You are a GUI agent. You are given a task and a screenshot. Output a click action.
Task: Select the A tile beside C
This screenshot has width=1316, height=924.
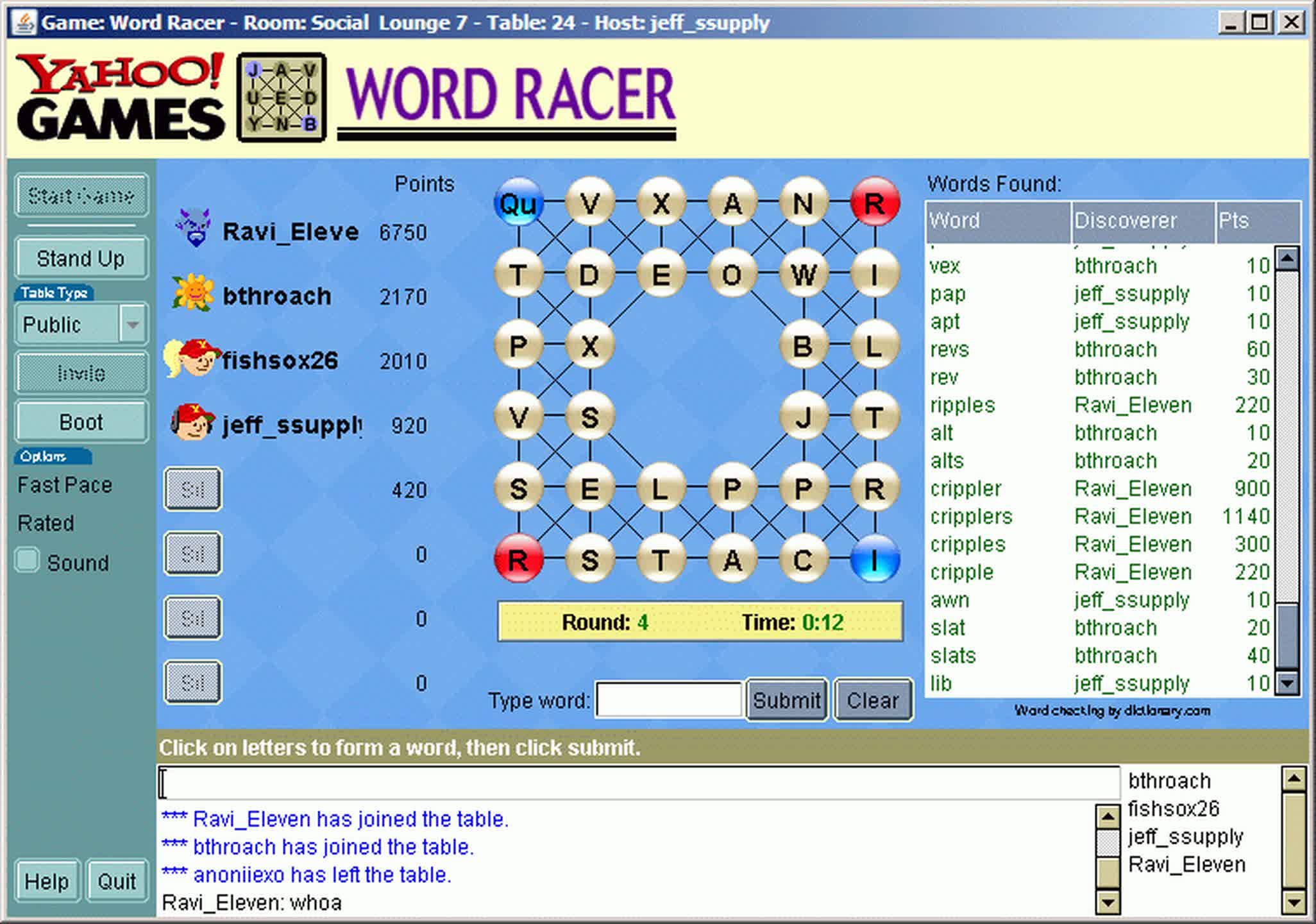pyautogui.click(x=732, y=560)
